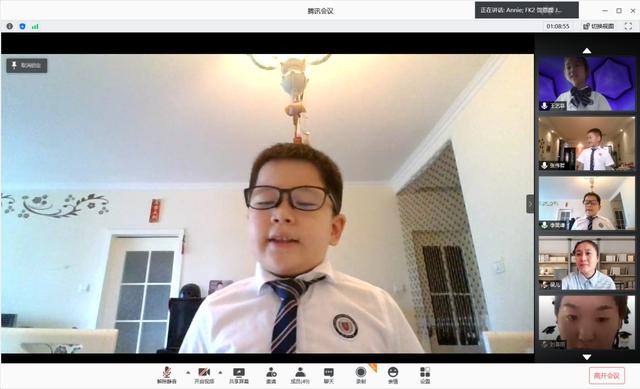Image resolution: width=640 pixels, height=389 pixels.
Task: Open the settings grid icon
Action: pos(425,375)
